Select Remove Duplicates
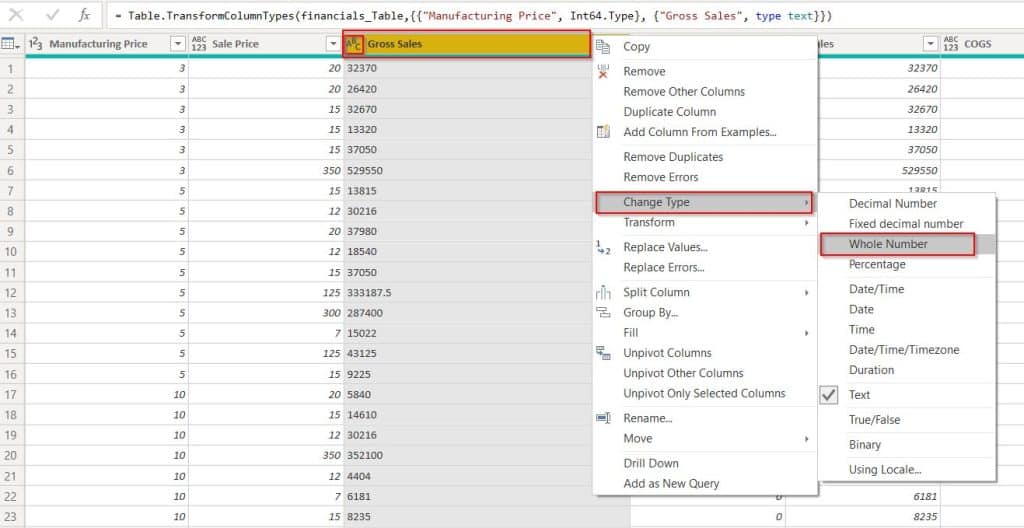The width and height of the screenshot is (1024, 528). pyautogui.click(x=673, y=157)
